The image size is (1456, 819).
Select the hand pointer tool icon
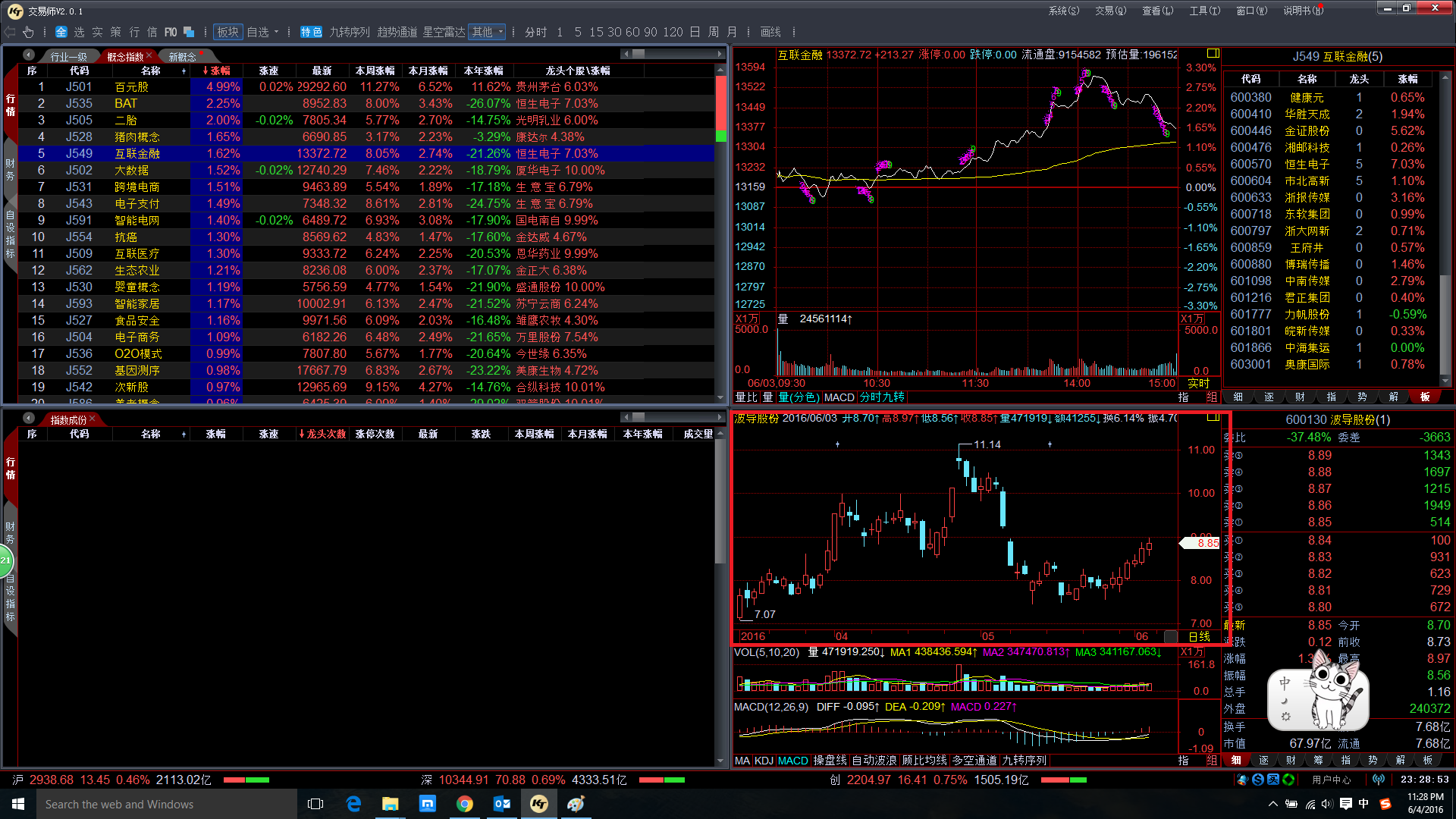click(x=28, y=32)
